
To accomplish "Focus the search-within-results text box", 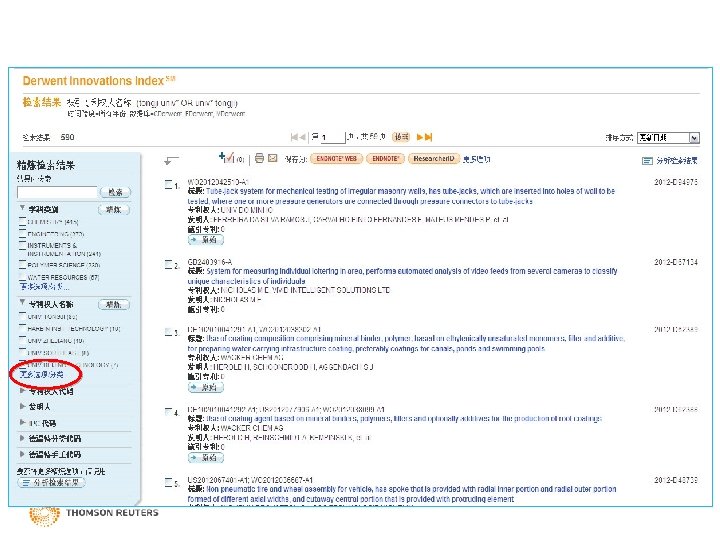I will coord(57,192).
